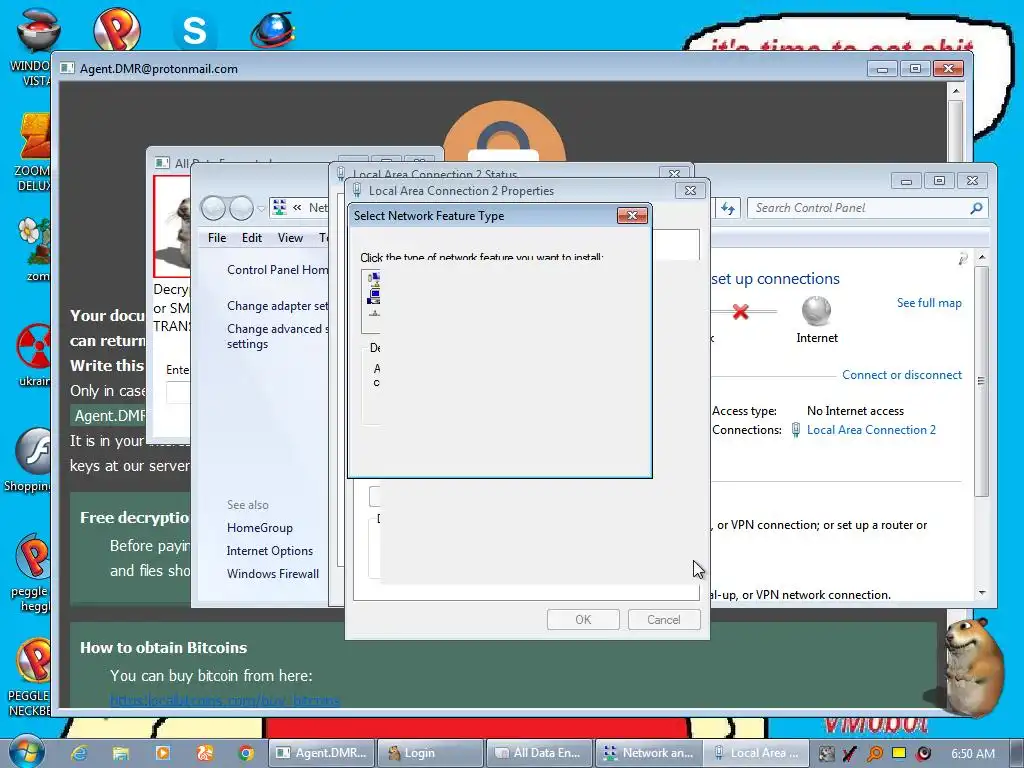Viewport: 1024px width, 768px height.
Task: Click the 'How to obtain Bitcoins' heading
Action: [163, 647]
